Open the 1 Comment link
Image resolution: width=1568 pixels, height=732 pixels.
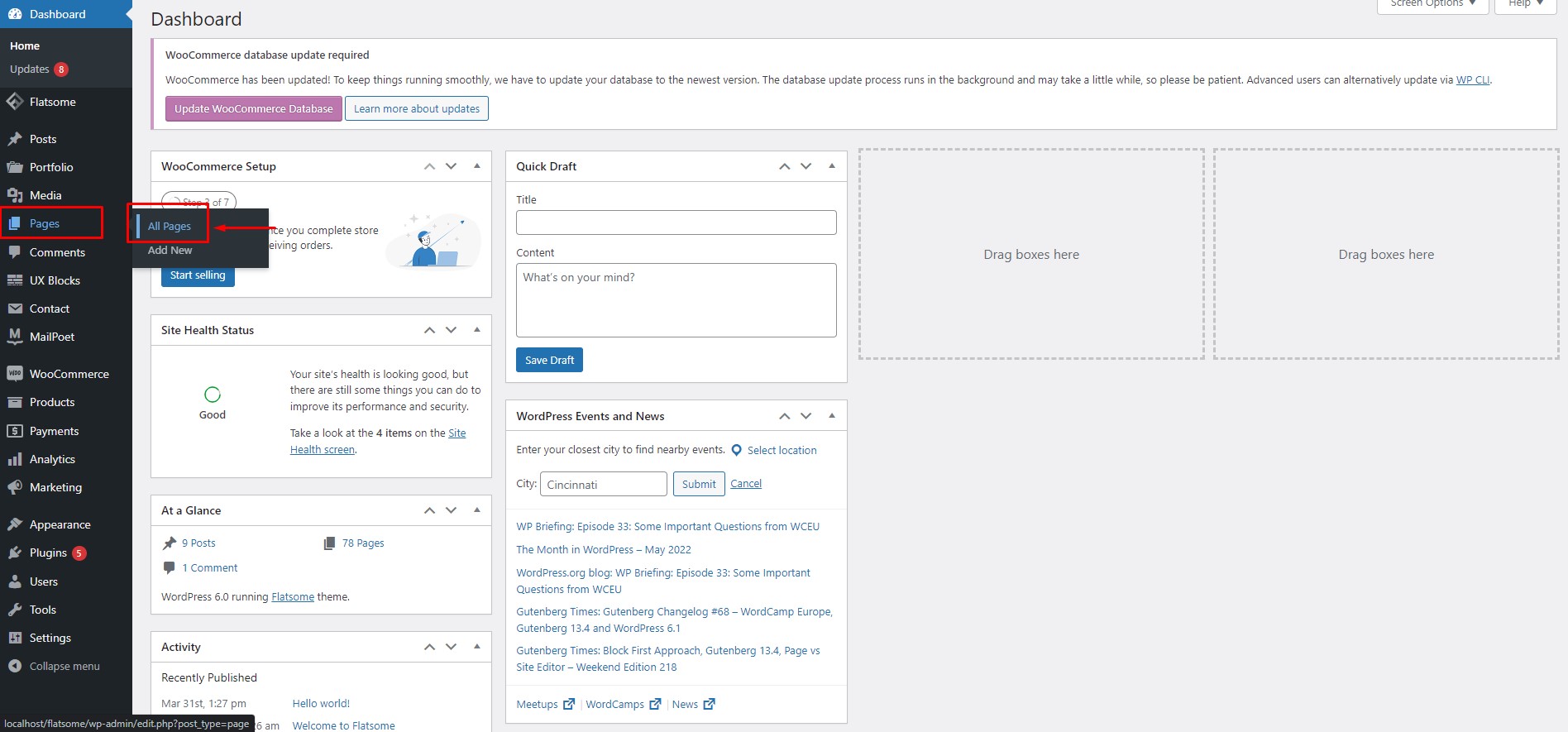click(x=210, y=568)
